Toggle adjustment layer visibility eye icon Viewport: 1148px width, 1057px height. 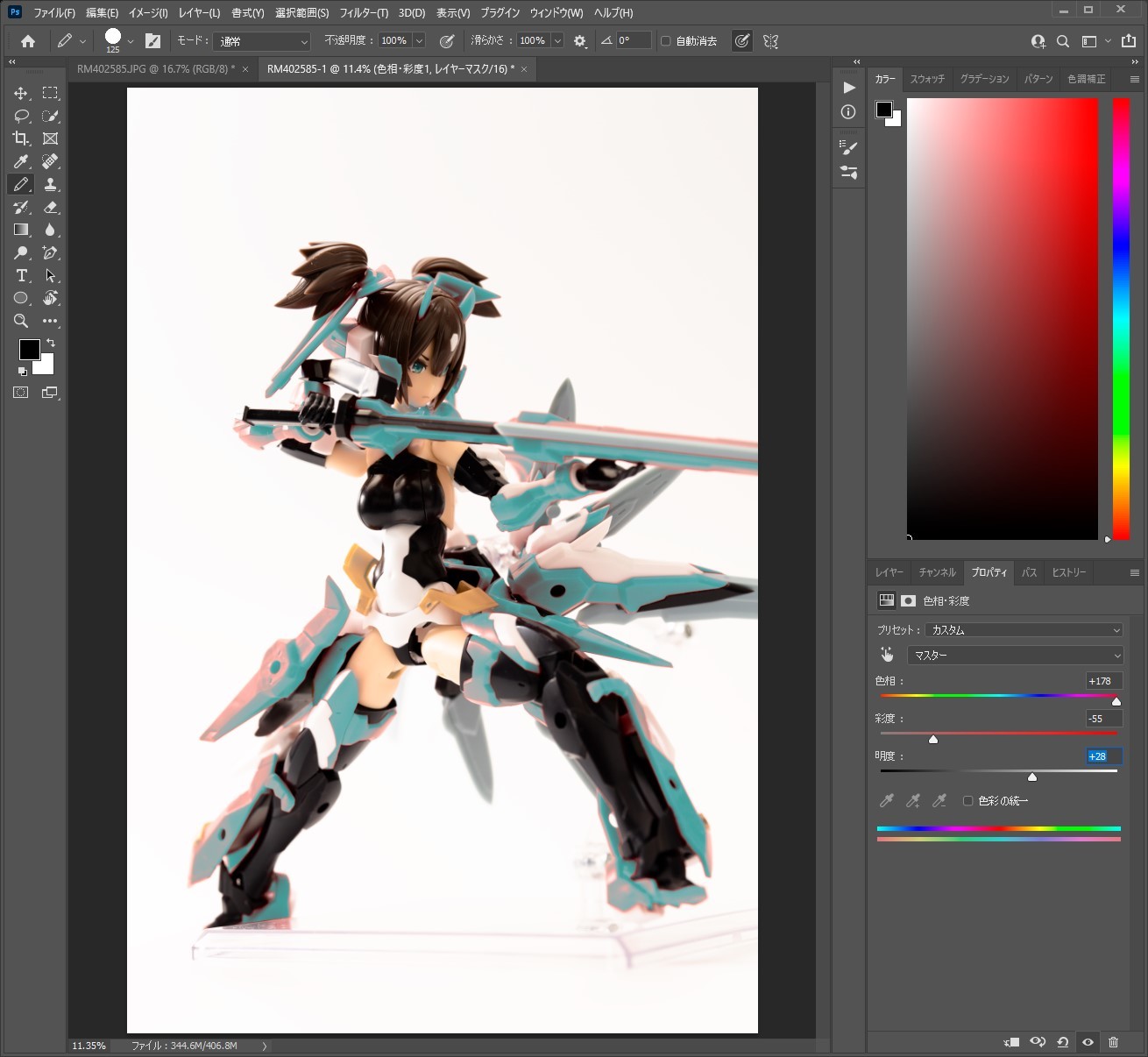1088,1042
